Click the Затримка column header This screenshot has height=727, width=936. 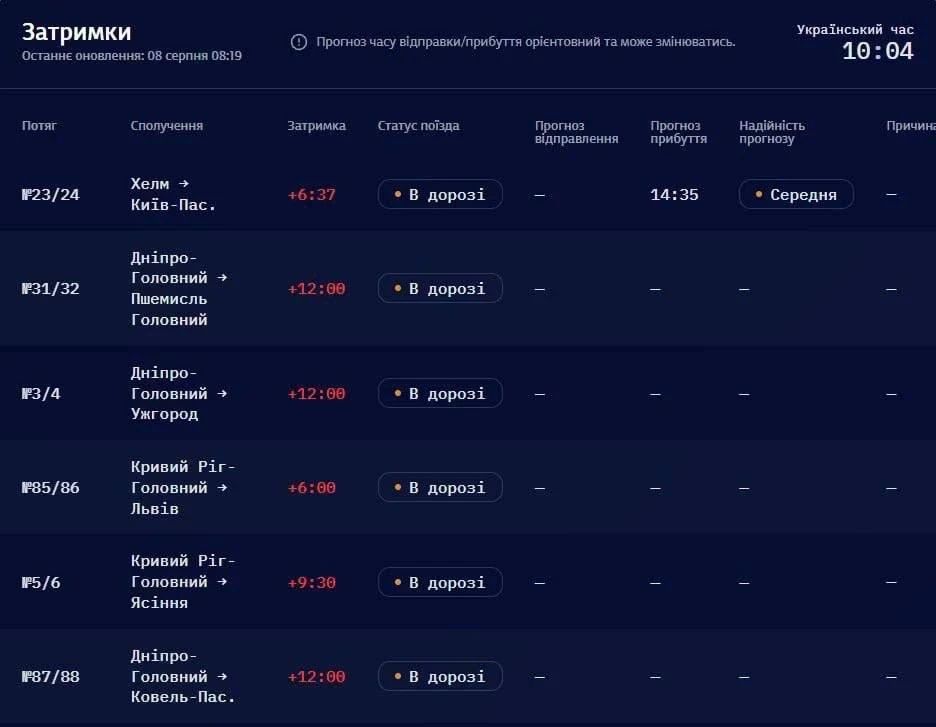pyautogui.click(x=316, y=125)
